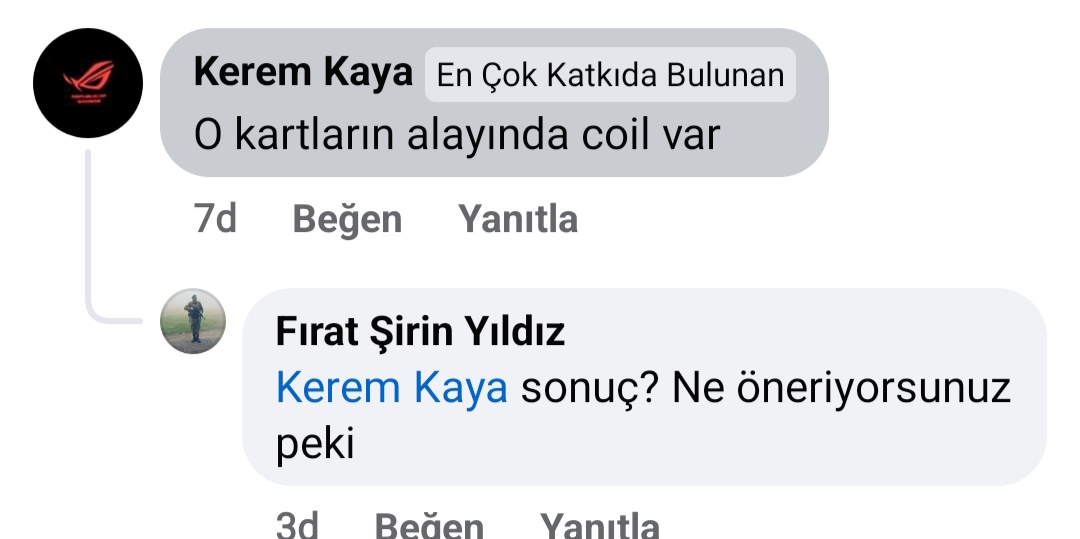Reply to Kerem Kaya's comment via Yanıtla
Screen dimensions: 1080x539
[x=518, y=220]
